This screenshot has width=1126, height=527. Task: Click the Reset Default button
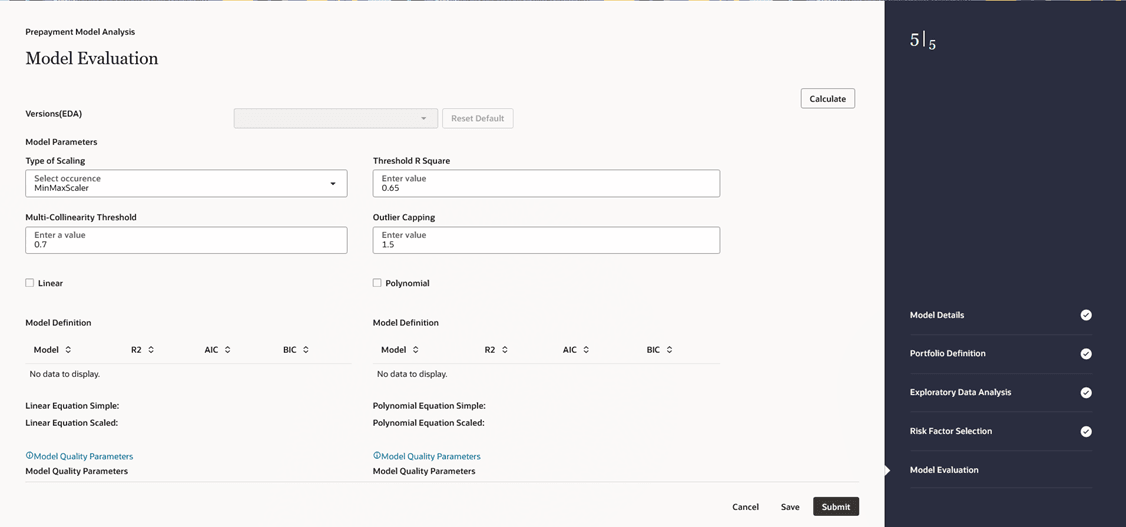tap(478, 118)
